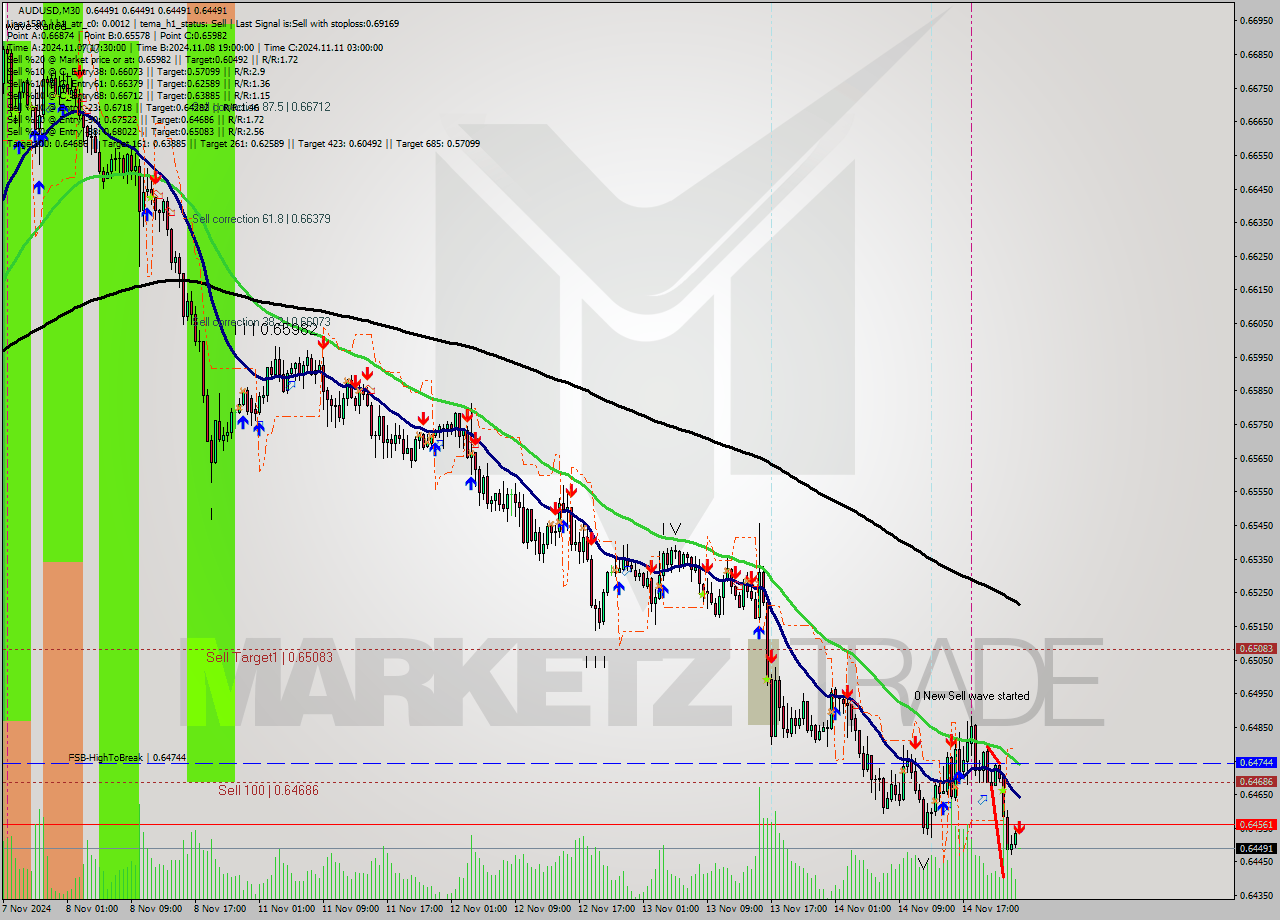This screenshot has height=920, width=1280.
Task: Click the '13 Nov 17:00' time axis label
Action: coord(798,909)
